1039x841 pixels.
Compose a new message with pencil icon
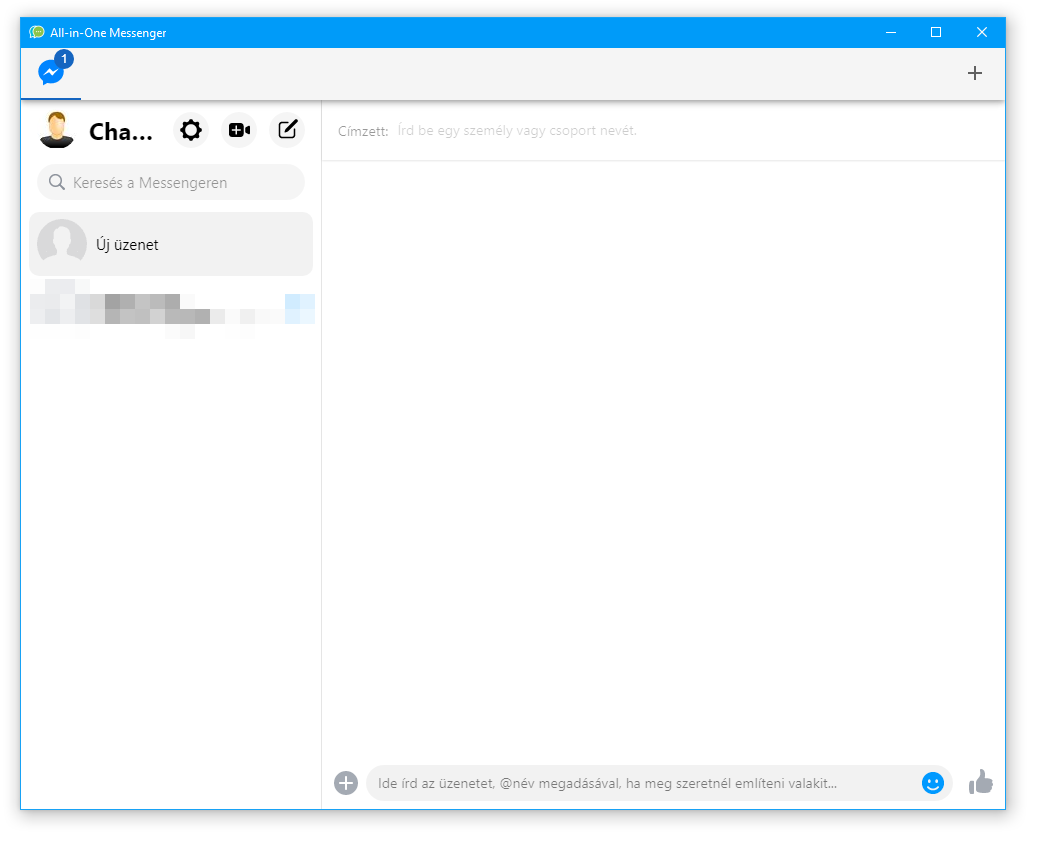[x=287, y=130]
